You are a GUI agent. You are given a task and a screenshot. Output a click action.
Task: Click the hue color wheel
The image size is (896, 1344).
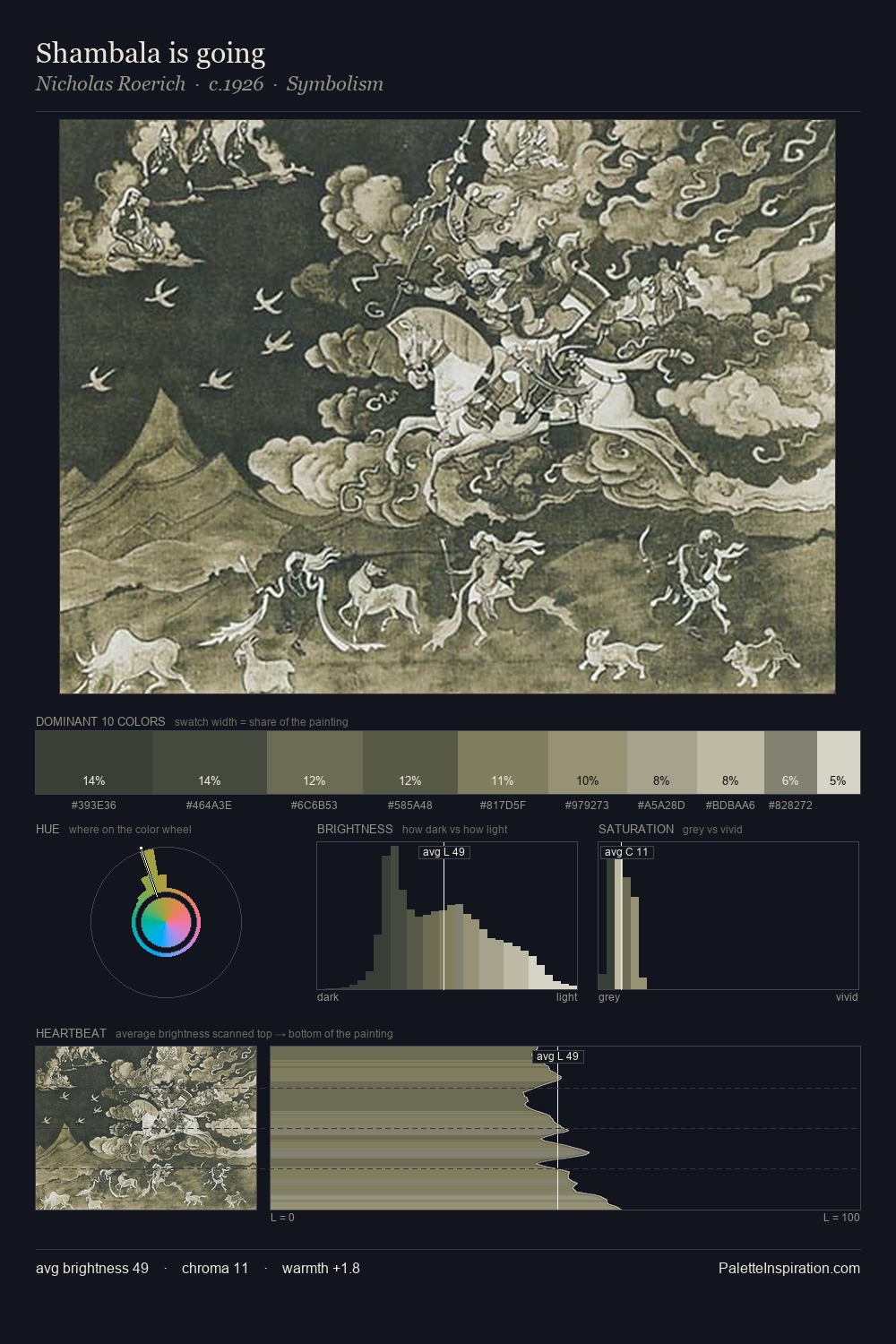coord(166,922)
